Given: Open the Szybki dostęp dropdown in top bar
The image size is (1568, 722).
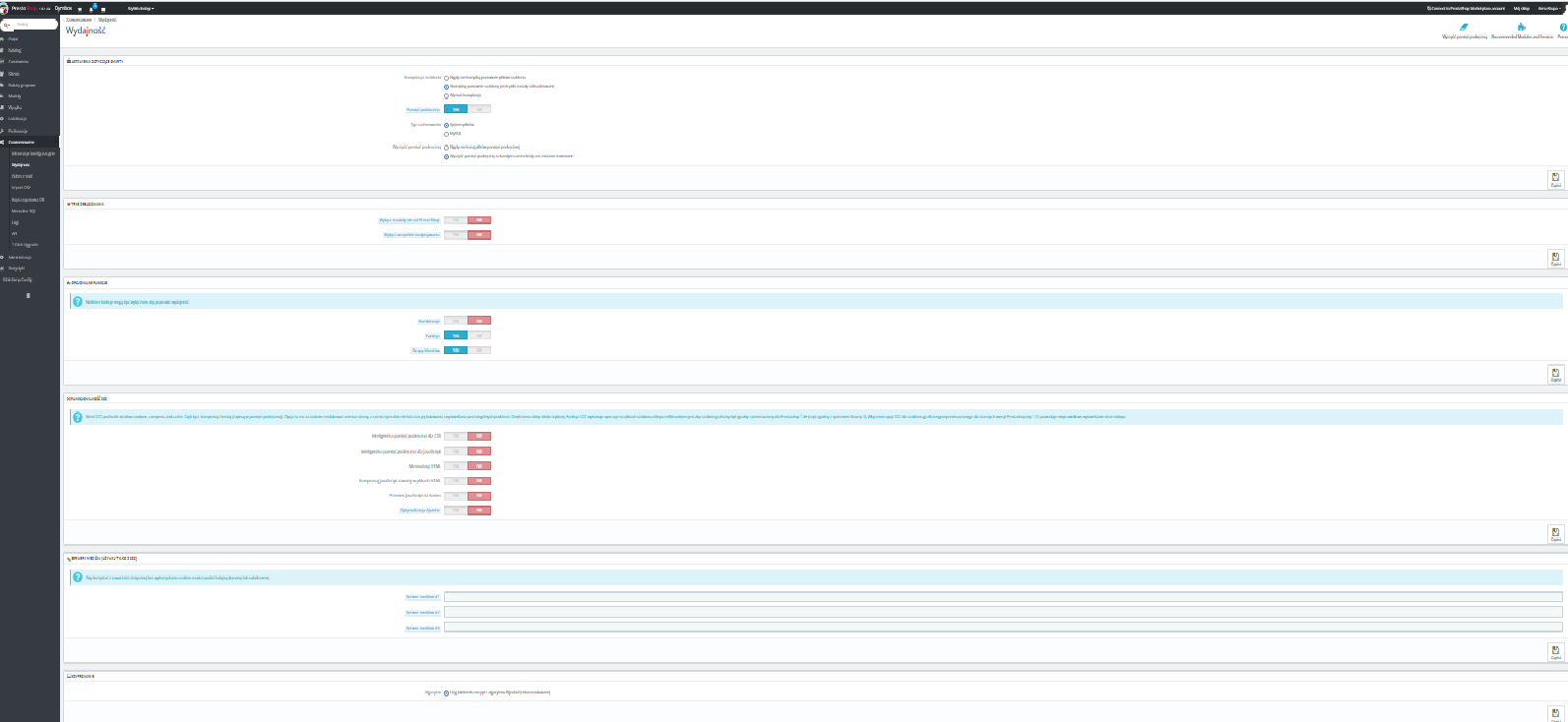Looking at the screenshot, I should (x=141, y=8).
